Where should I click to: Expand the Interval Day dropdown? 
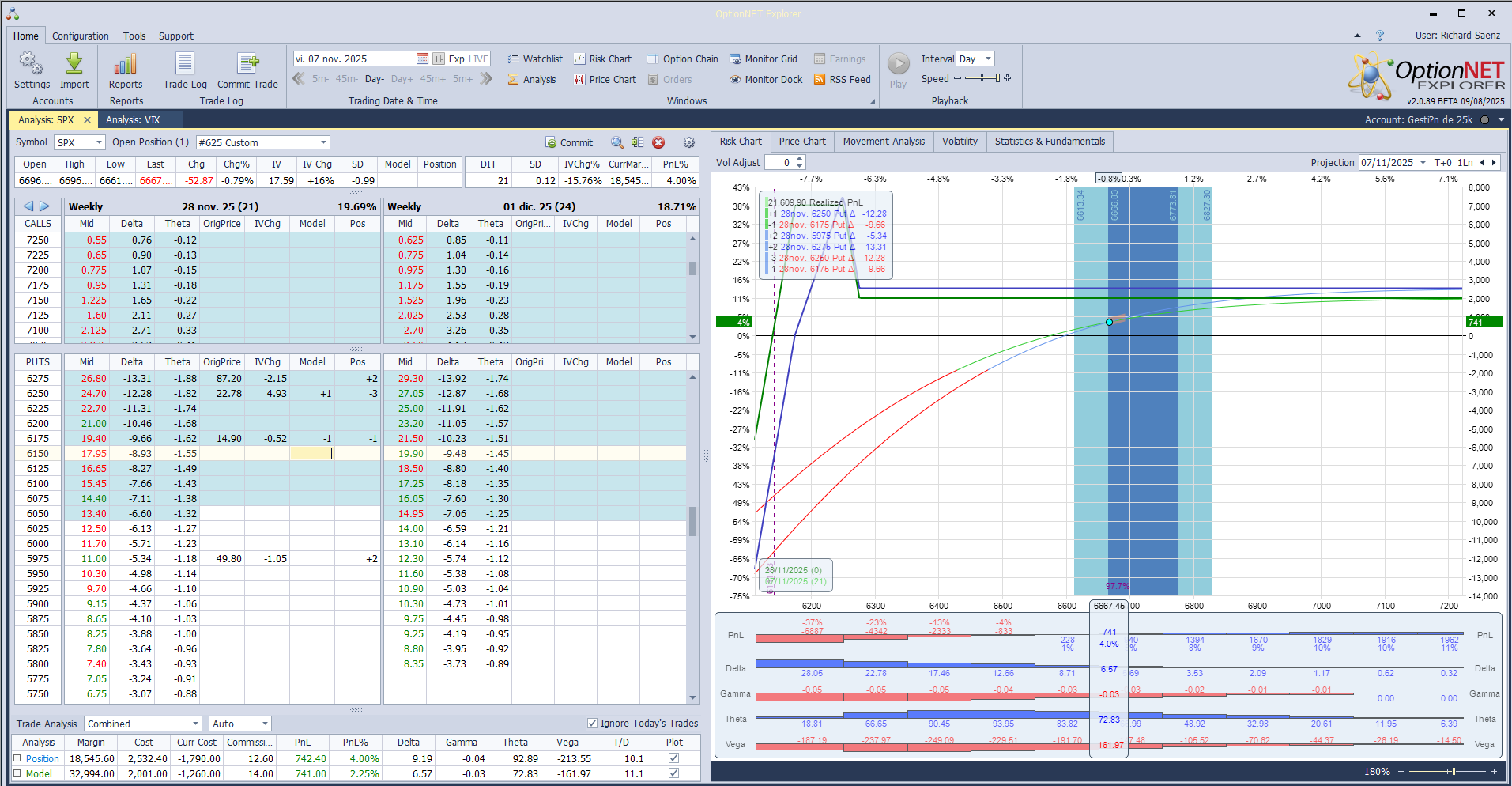(x=988, y=59)
